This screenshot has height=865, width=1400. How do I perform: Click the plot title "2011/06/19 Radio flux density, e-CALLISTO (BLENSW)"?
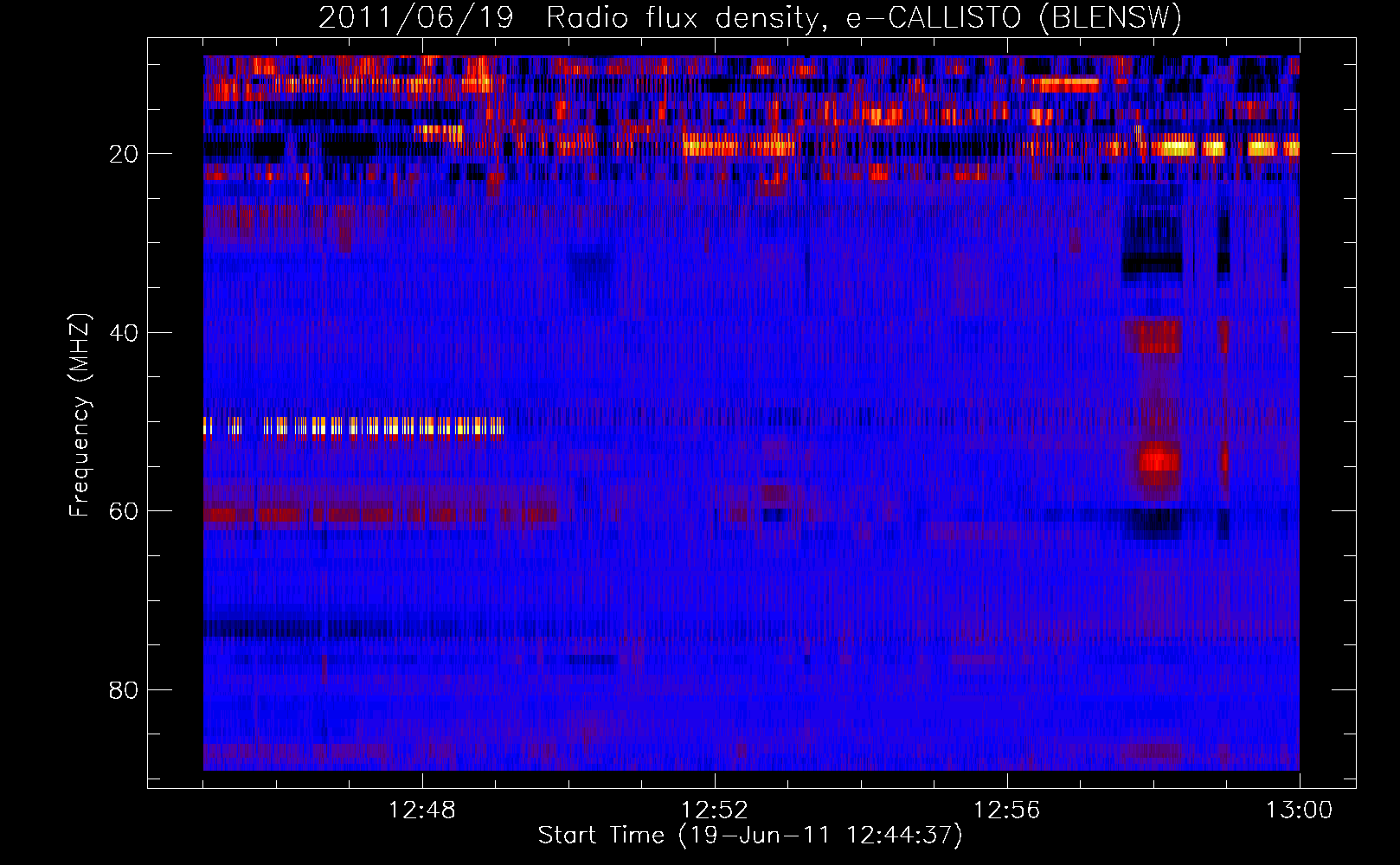pos(749,17)
